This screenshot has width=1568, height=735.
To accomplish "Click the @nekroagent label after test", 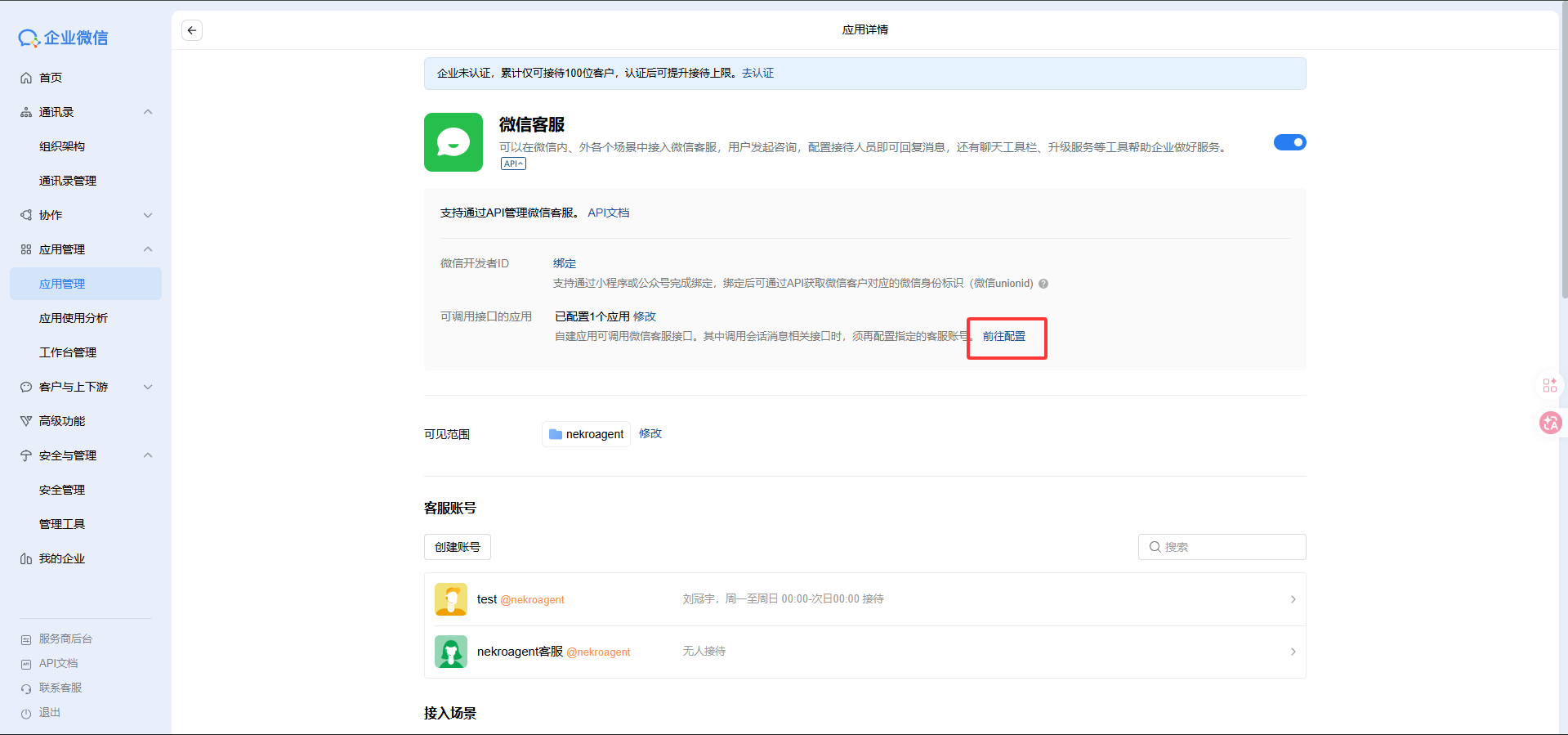I will click(532, 599).
